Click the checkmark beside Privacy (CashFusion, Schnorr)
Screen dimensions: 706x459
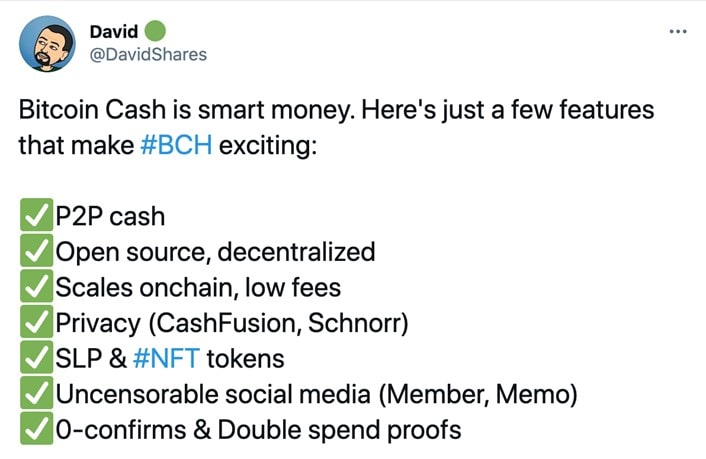click(36, 322)
